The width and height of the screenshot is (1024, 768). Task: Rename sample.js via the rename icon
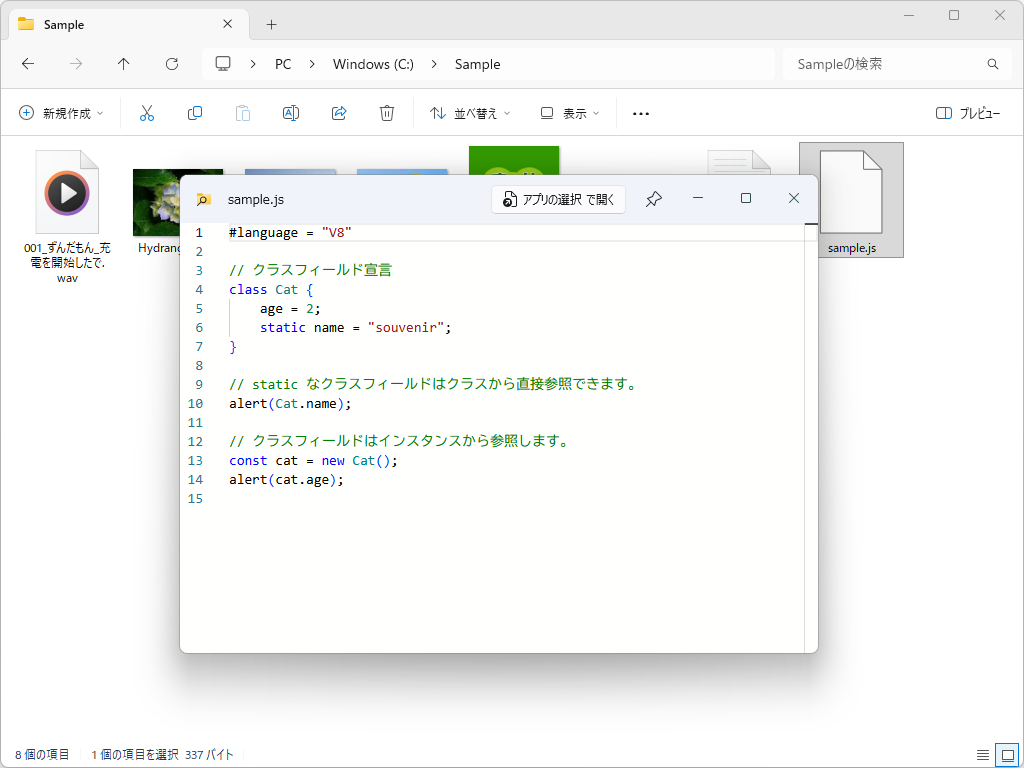[291, 113]
